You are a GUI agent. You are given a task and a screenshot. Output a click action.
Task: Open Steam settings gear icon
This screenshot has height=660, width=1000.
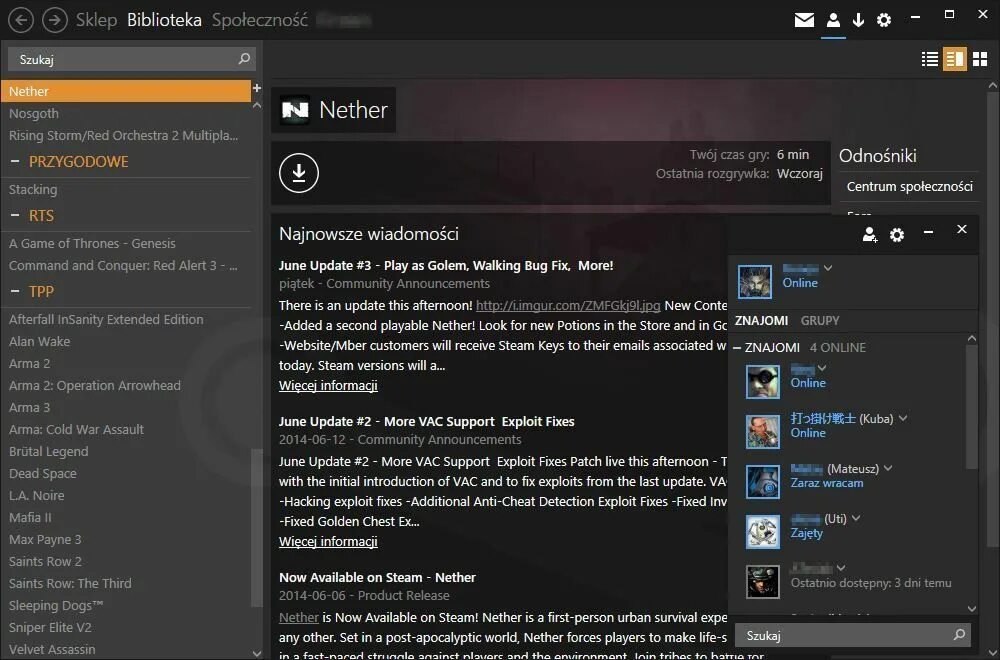(883, 19)
